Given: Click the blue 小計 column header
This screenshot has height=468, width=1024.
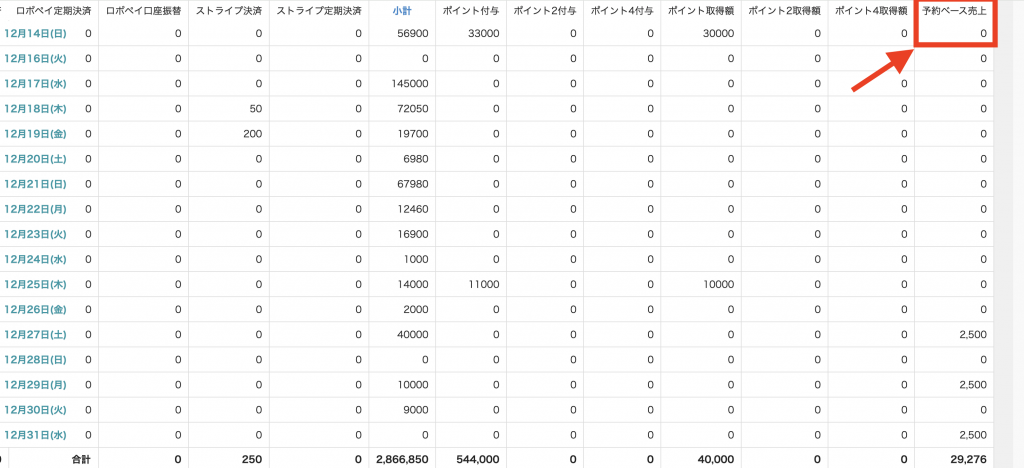Looking at the screenshot, I should pos(402,10).
